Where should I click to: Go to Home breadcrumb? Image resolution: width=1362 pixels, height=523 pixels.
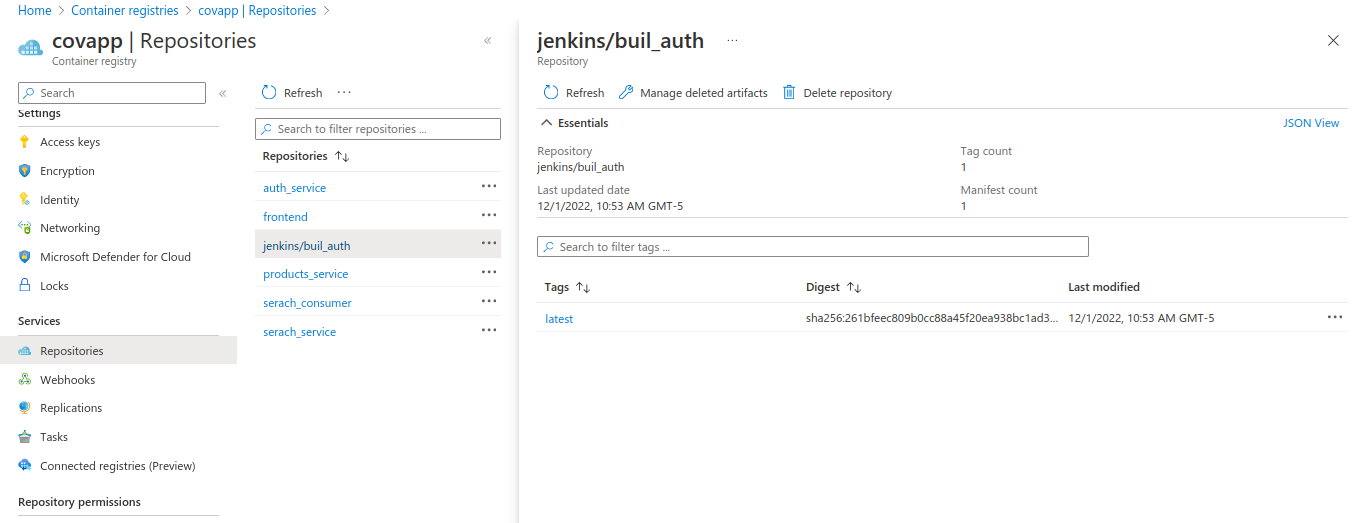click(35, 10)
